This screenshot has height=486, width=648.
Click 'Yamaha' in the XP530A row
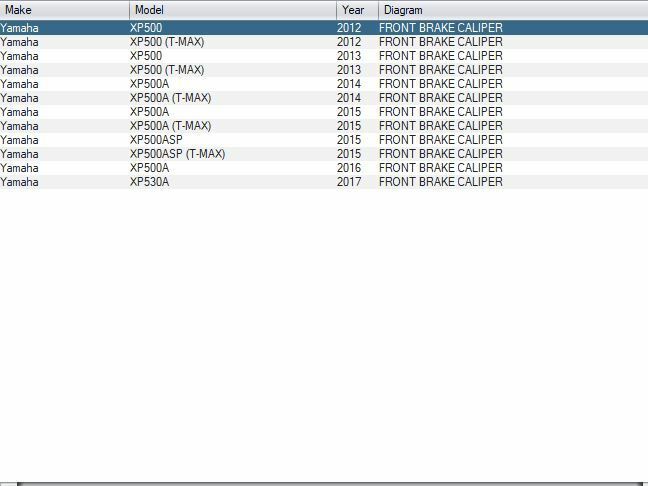pos(19,182)
